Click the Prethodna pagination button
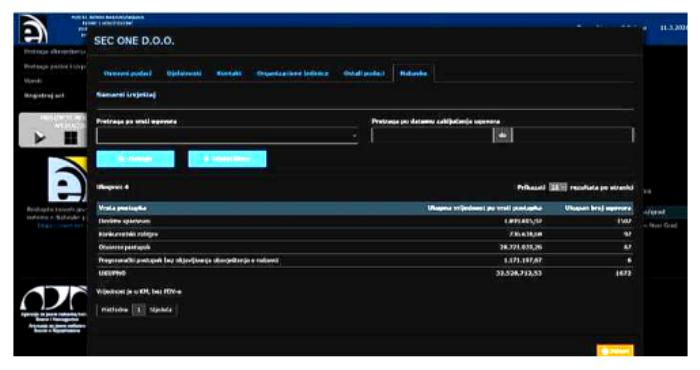700x370 pixels. 115,310
